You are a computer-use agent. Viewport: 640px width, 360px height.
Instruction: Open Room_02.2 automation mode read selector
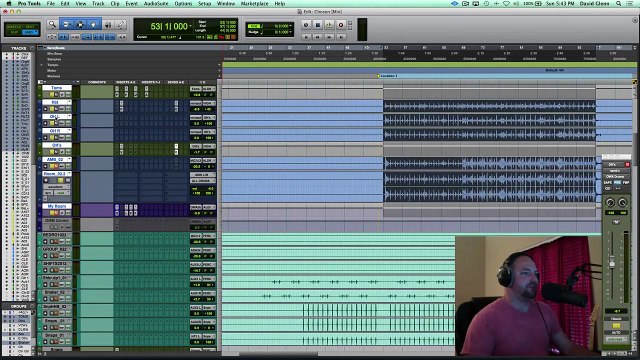click(x=61, y=192)
